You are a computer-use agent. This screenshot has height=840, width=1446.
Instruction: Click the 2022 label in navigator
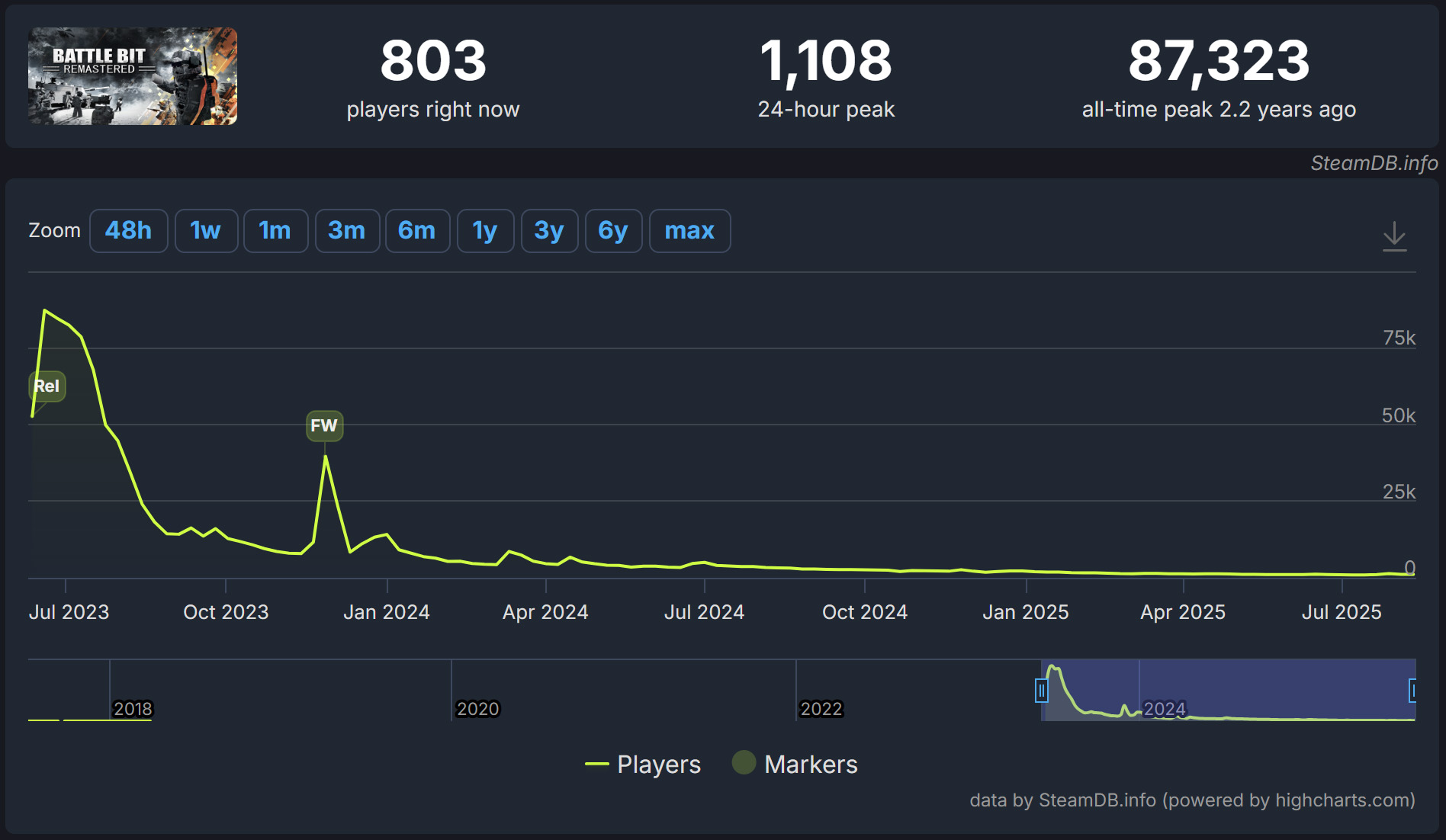(x=821, y=709)
